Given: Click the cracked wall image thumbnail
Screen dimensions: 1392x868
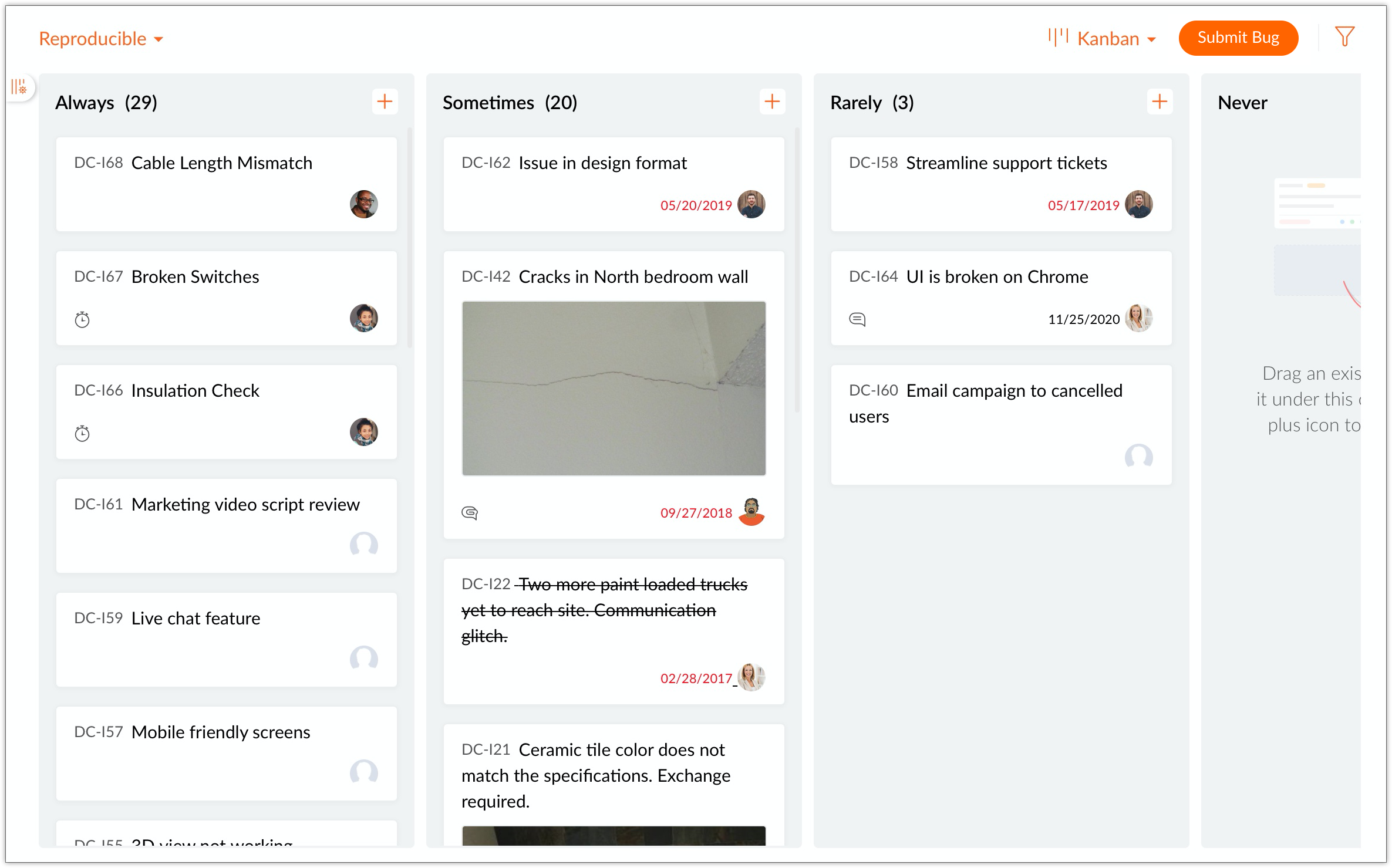Looking at the screenshot, I should (614, 388).
